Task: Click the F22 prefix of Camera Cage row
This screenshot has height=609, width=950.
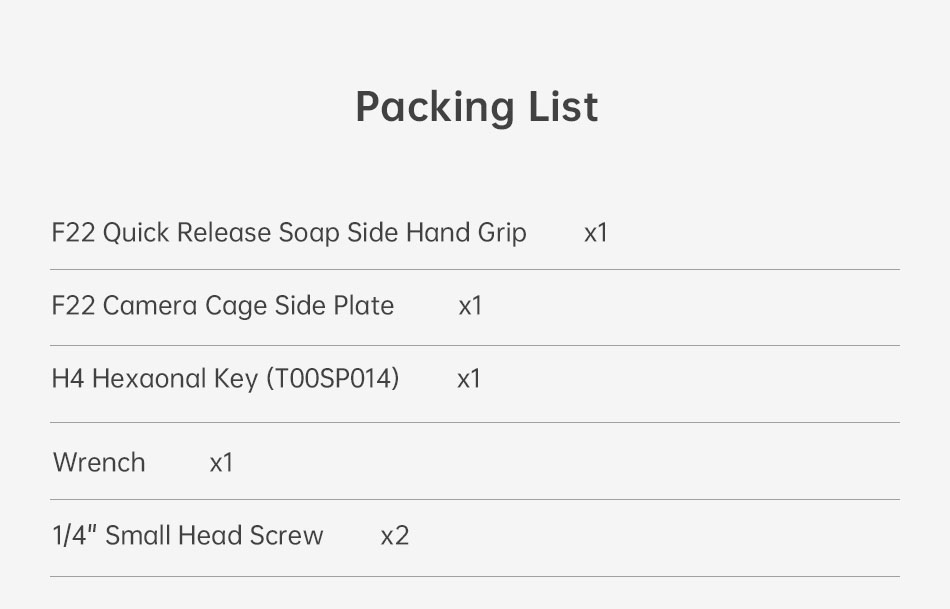Action: tap(72, 306)
